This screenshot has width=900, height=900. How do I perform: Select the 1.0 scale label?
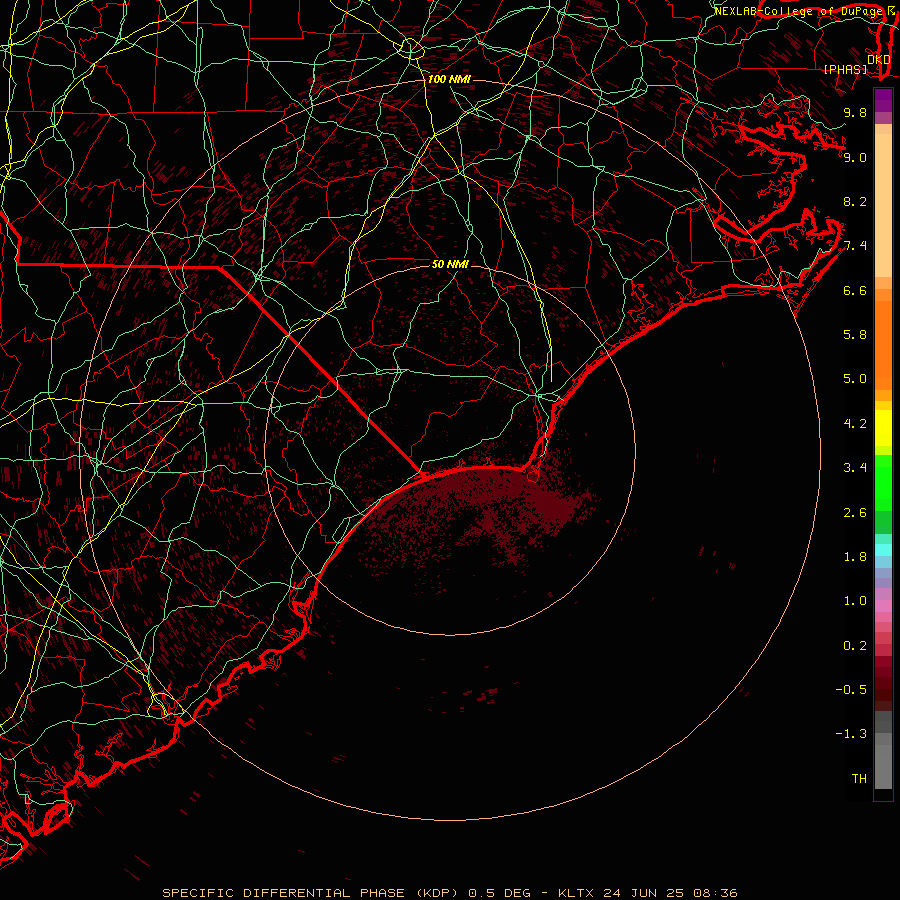coord(855,601)
